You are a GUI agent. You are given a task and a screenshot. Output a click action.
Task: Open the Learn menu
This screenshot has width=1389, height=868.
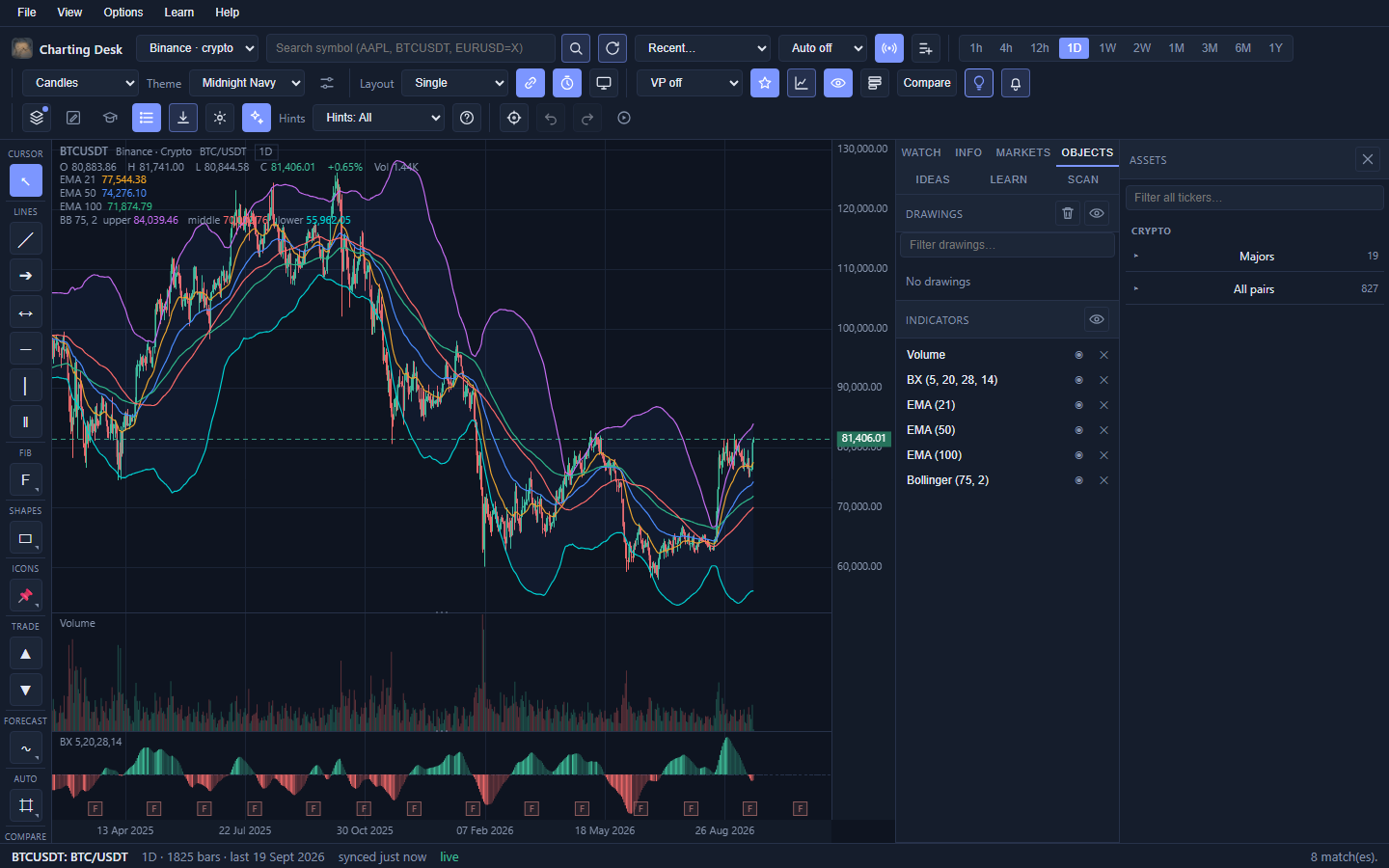(179, 13)
